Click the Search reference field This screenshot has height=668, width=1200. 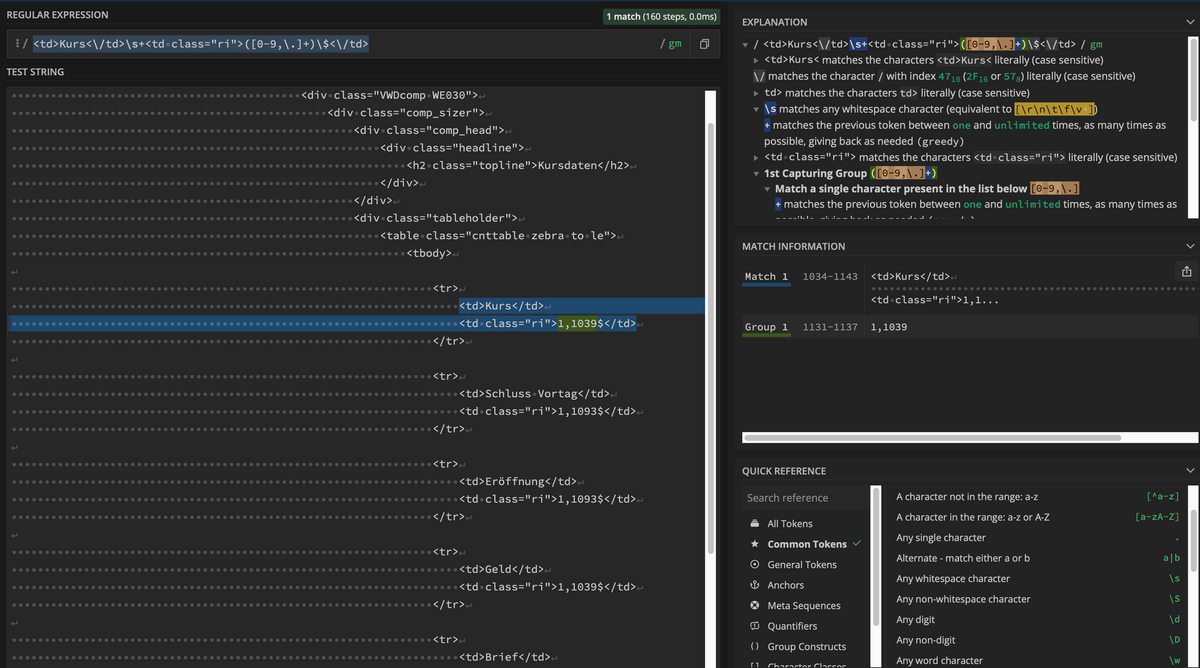click(x=806, y=497)
